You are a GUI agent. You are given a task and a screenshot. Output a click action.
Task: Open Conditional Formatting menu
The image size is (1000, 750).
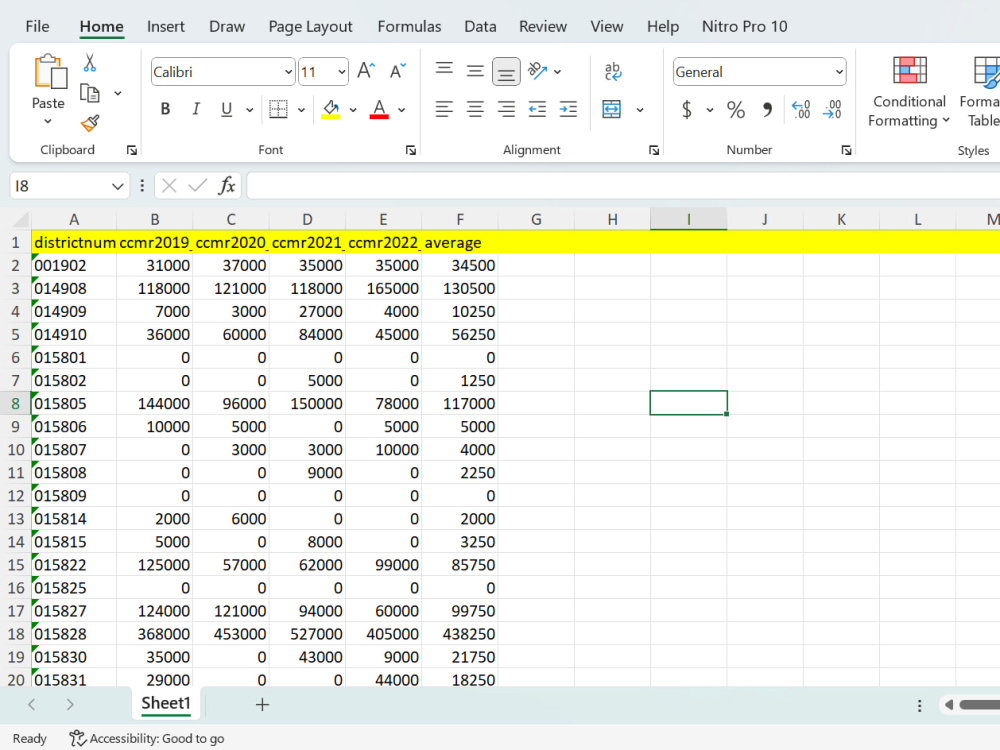pyautogui.click(x=909, y=91)
